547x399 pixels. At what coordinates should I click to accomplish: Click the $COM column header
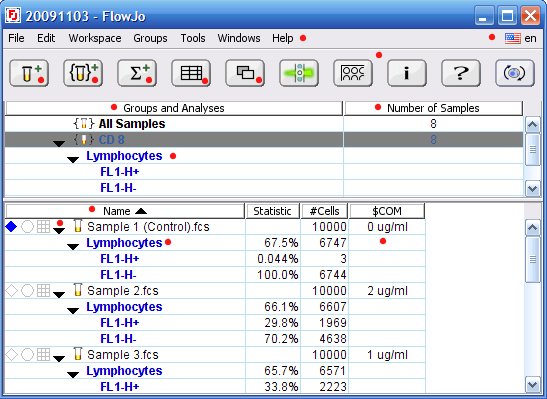387,211
